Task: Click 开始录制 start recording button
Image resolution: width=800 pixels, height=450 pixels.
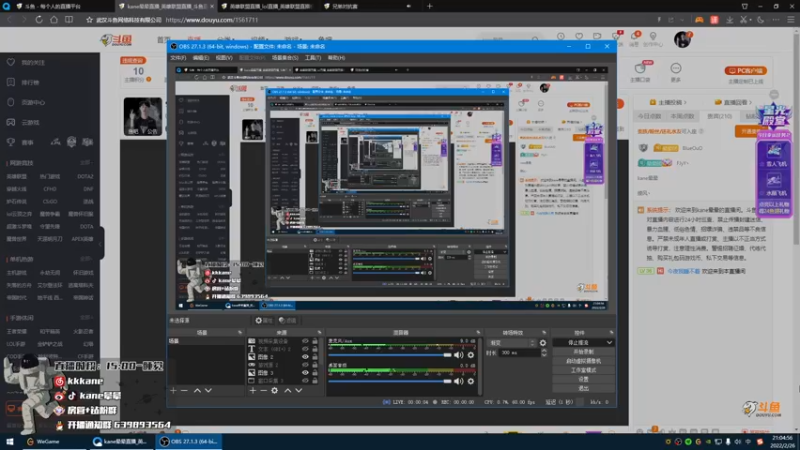Action: pos(583,352)
